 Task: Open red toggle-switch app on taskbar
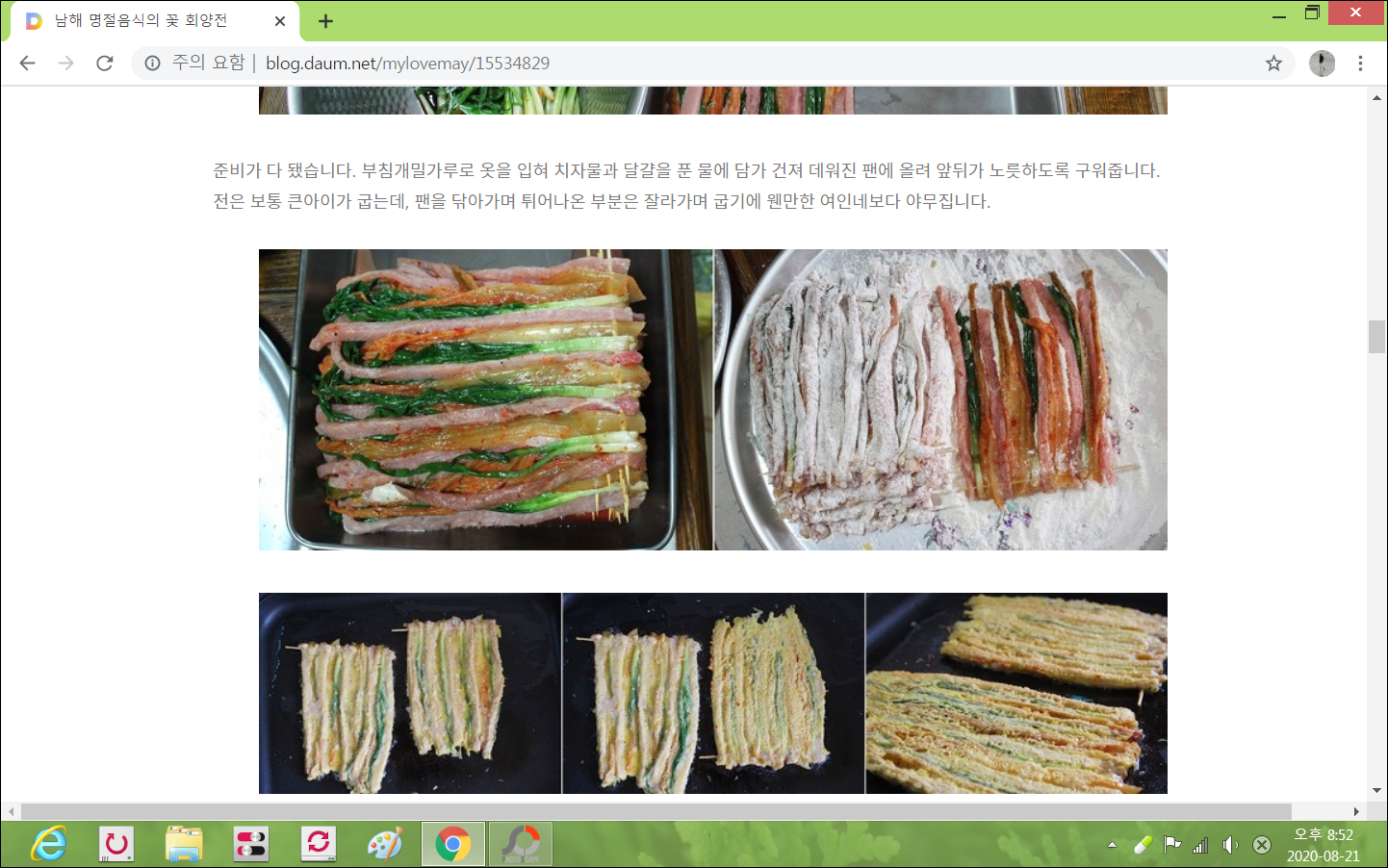coord(251,845)
